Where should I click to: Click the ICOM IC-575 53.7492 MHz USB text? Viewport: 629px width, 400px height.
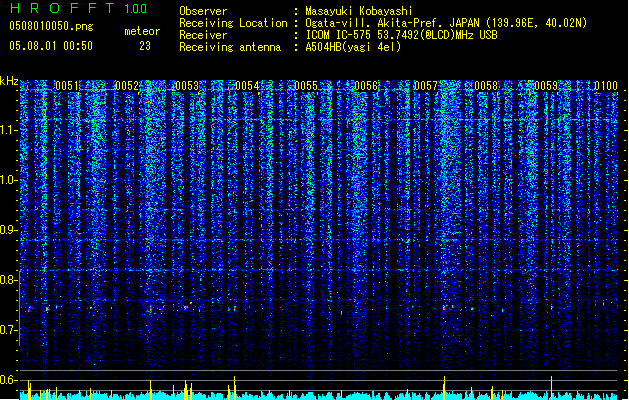(x=402, y=35)
